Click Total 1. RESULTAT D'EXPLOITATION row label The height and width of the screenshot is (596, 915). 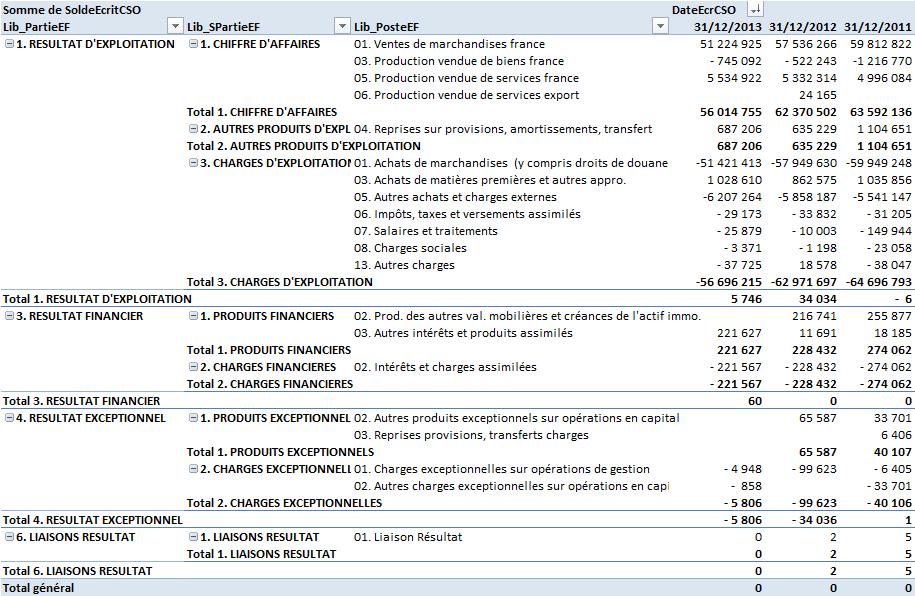click(97, 299)
